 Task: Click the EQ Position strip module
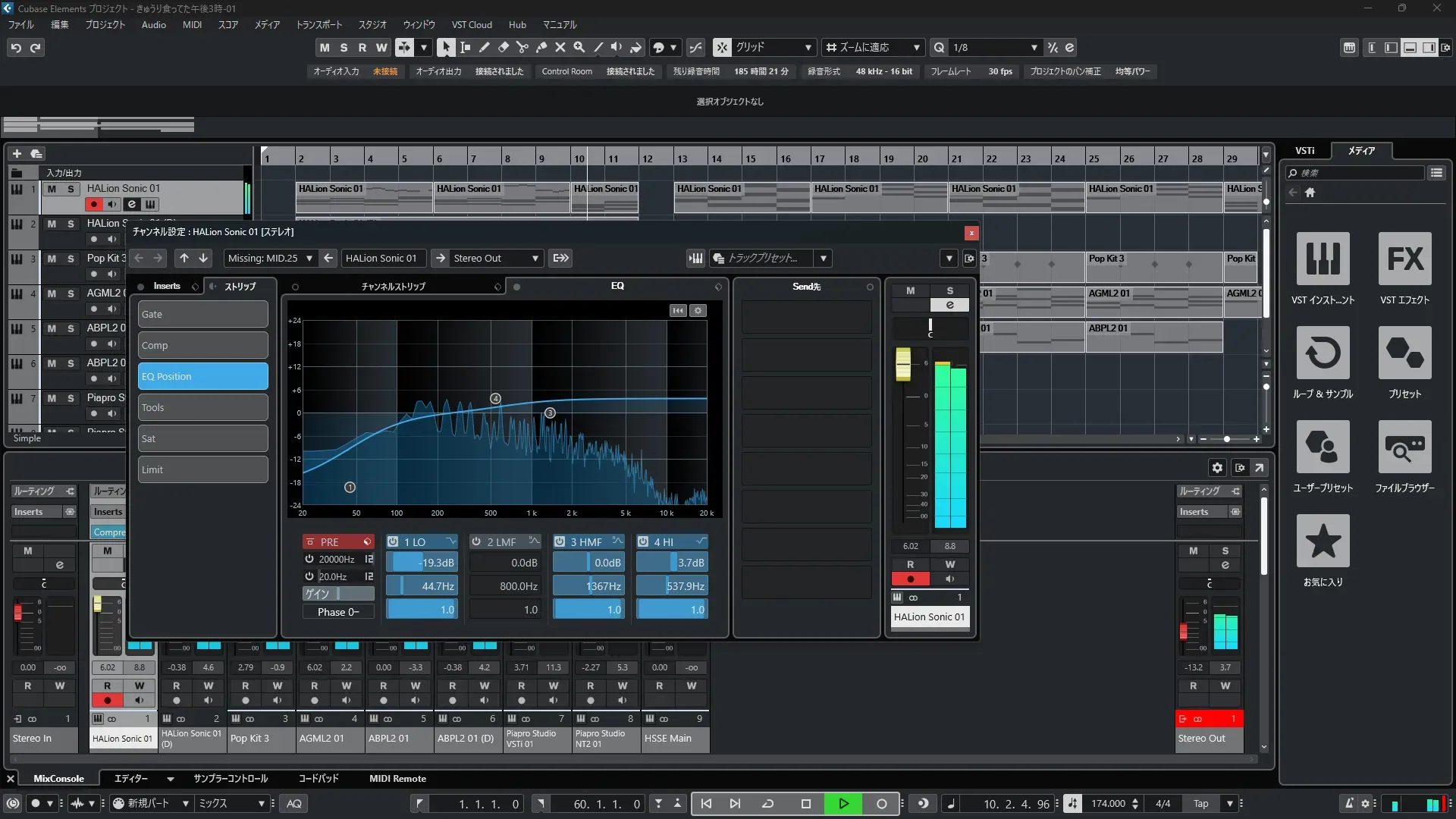(x=202, y=376)
